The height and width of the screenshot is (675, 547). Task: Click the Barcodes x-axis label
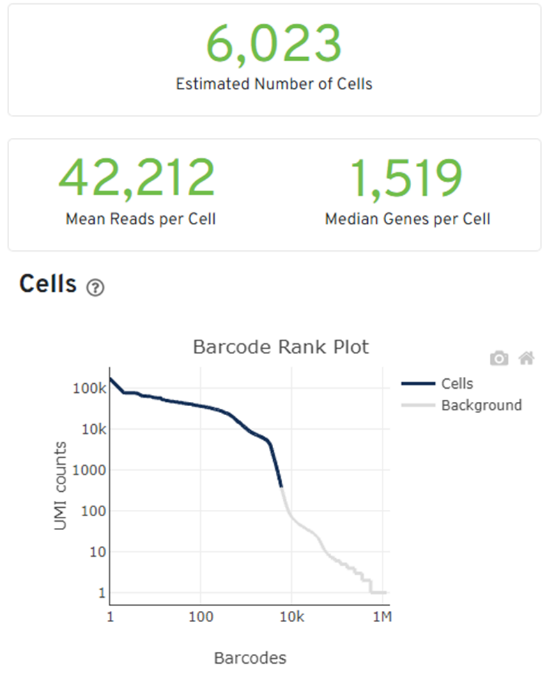250,658
